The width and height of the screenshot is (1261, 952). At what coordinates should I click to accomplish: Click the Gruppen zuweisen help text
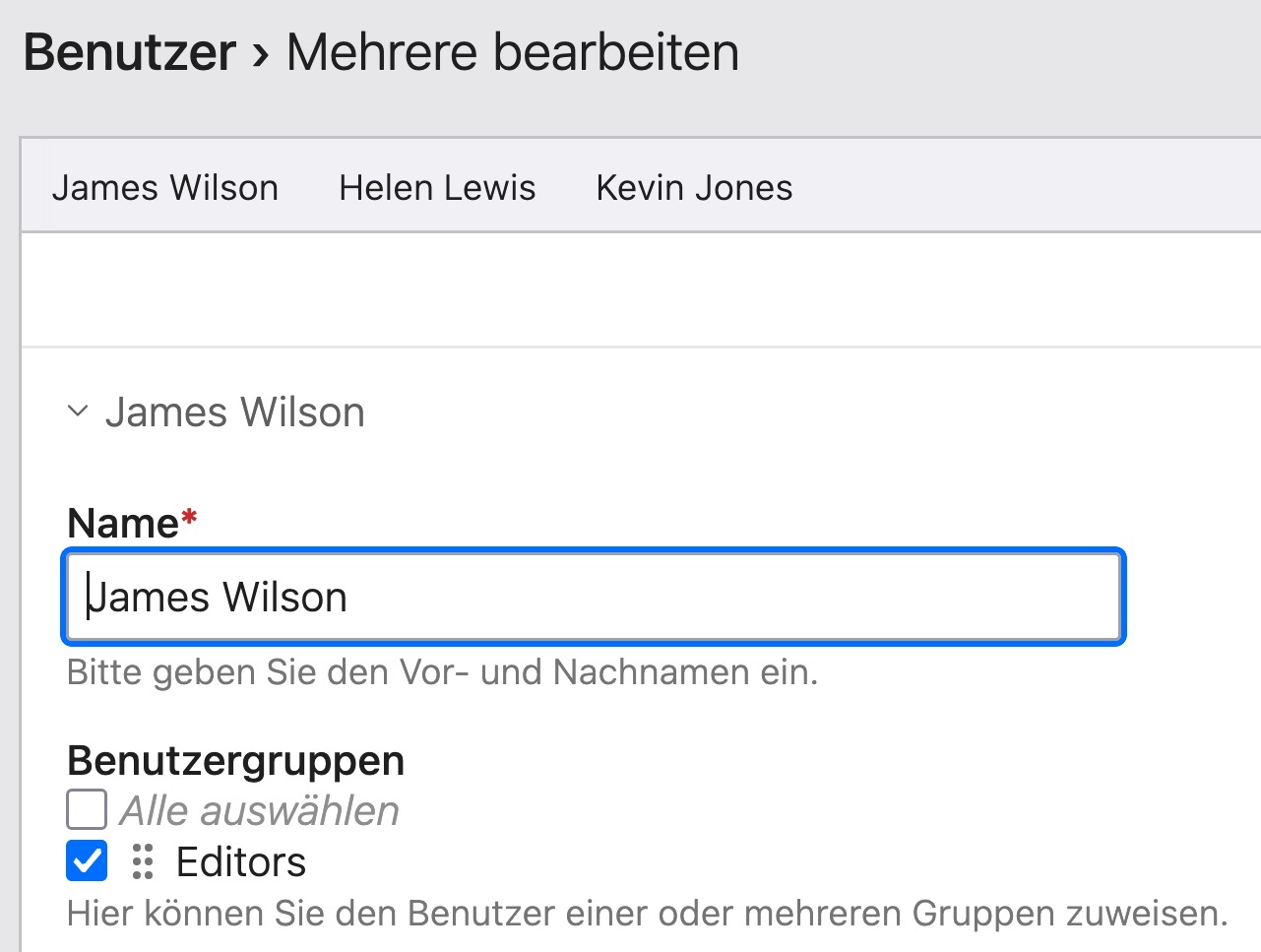point(647,913)
